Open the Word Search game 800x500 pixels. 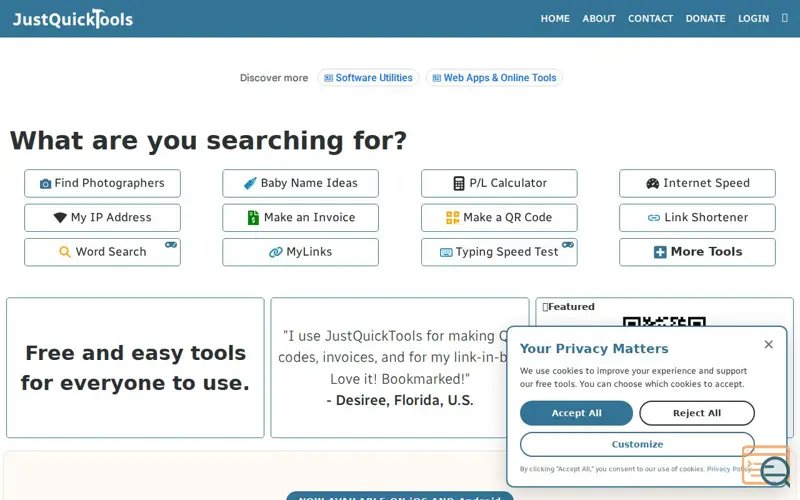(x=102, y=252)
